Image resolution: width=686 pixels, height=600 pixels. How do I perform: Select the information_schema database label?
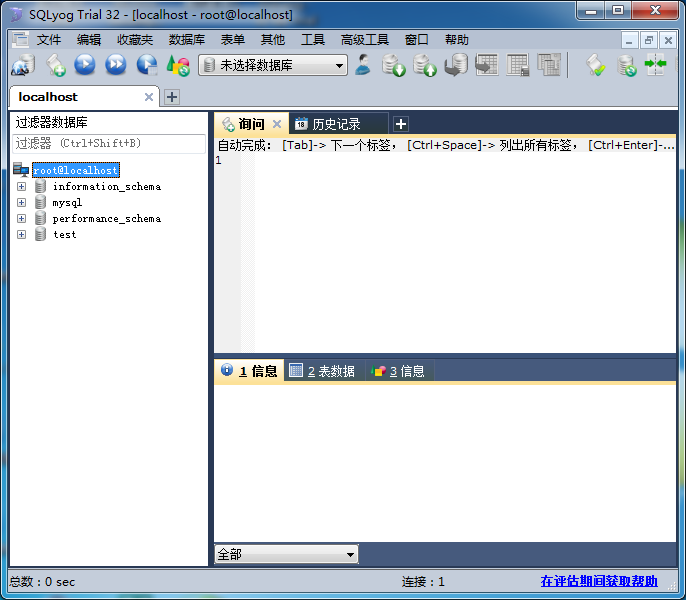click(x=107, y=186)
